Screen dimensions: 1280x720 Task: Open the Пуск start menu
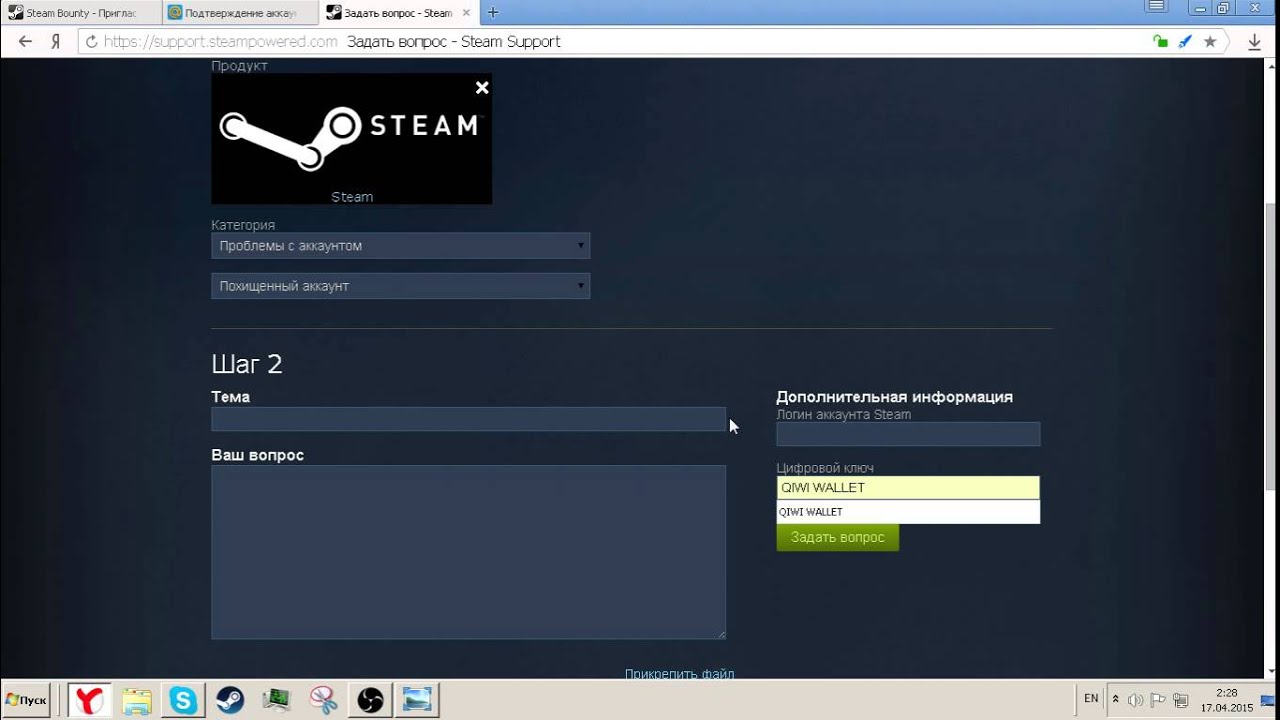26,700
